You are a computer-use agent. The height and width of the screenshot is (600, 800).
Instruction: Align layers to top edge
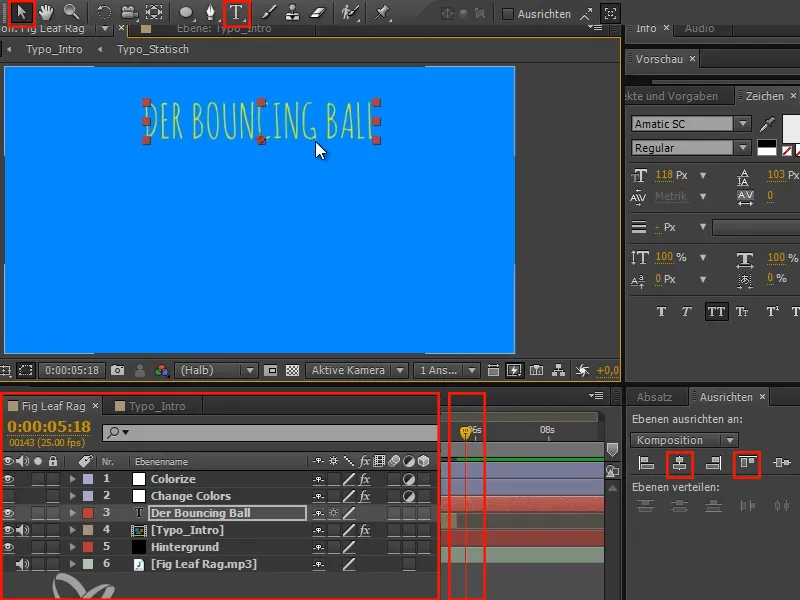tap(747, 463)
